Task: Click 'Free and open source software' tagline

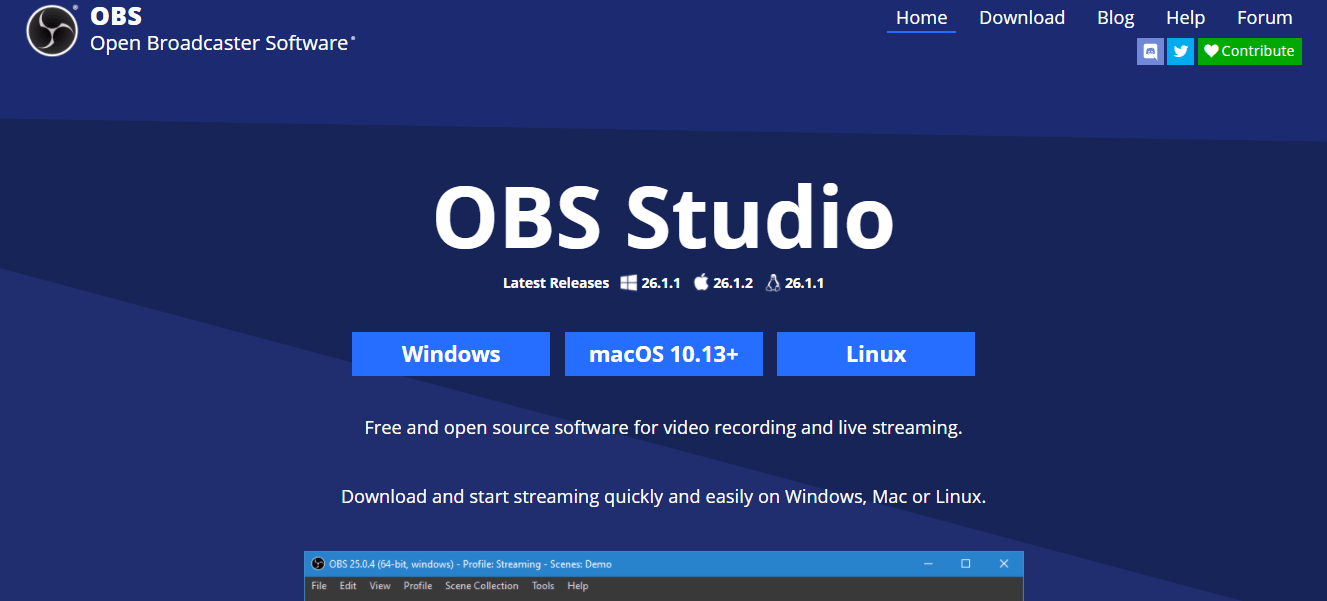Action: tap(664, 428)
